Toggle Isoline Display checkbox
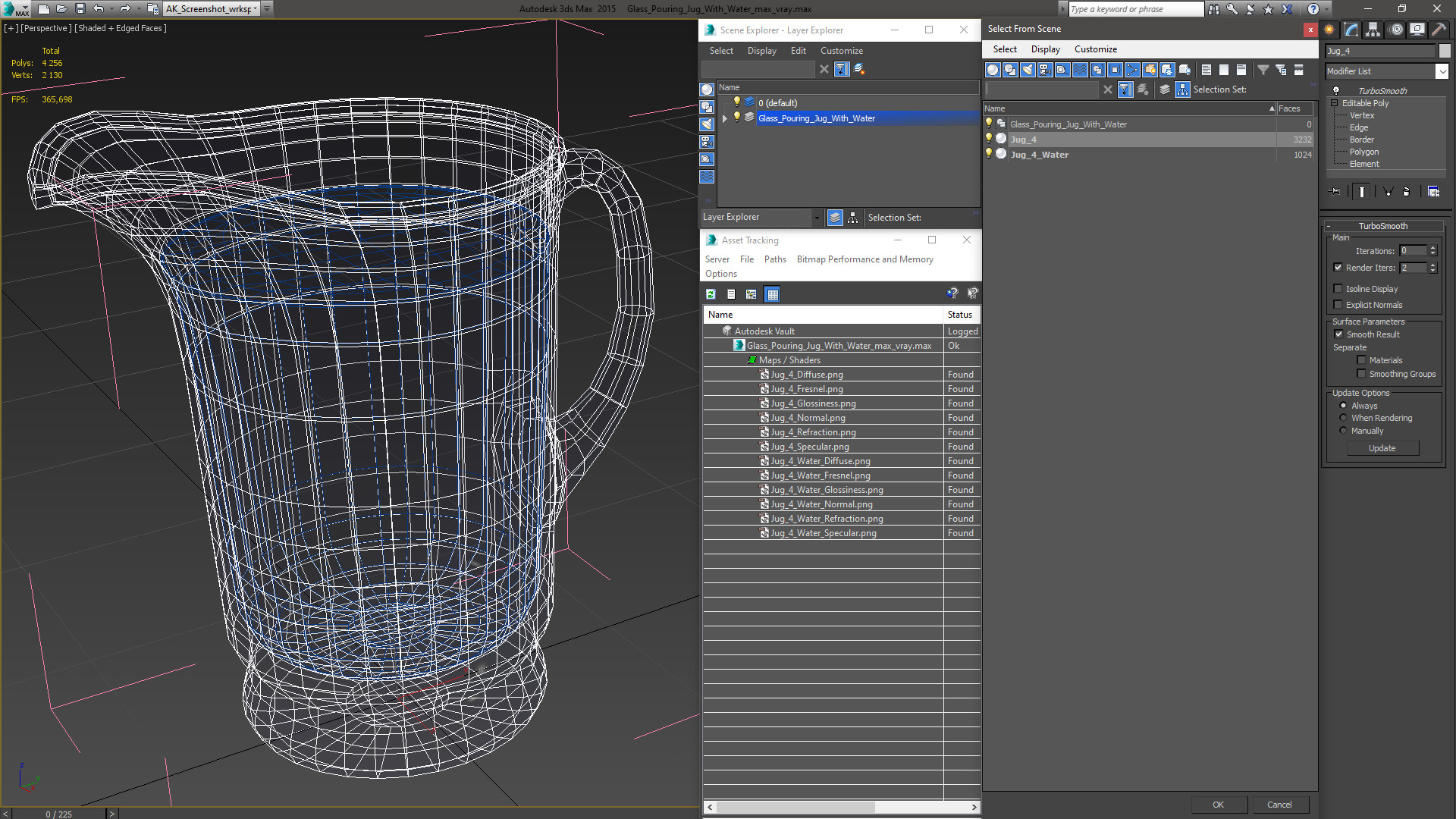The width and height of the screenshot is (1456, 819). coord(1338,289)
